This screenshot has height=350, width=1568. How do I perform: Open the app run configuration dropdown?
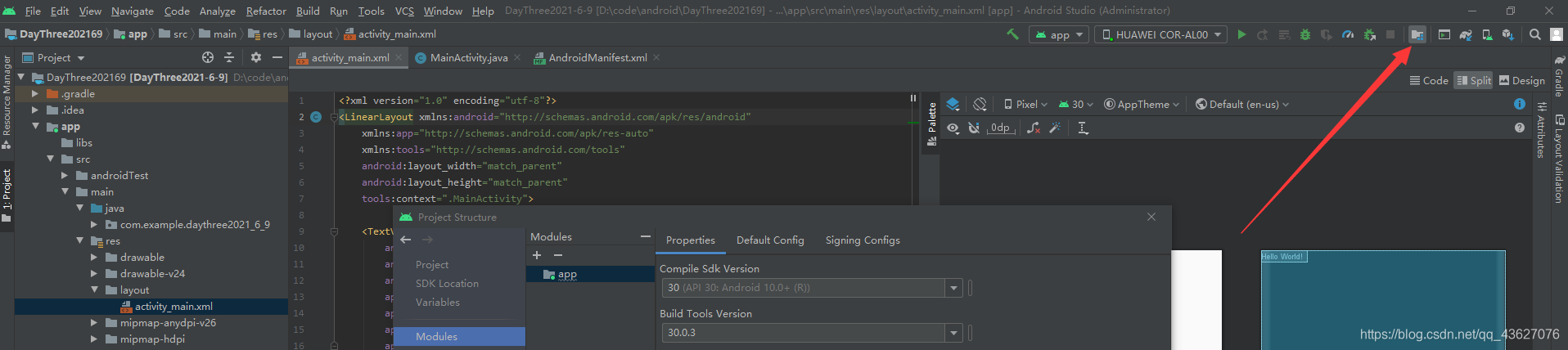[x=1059, y=34]
